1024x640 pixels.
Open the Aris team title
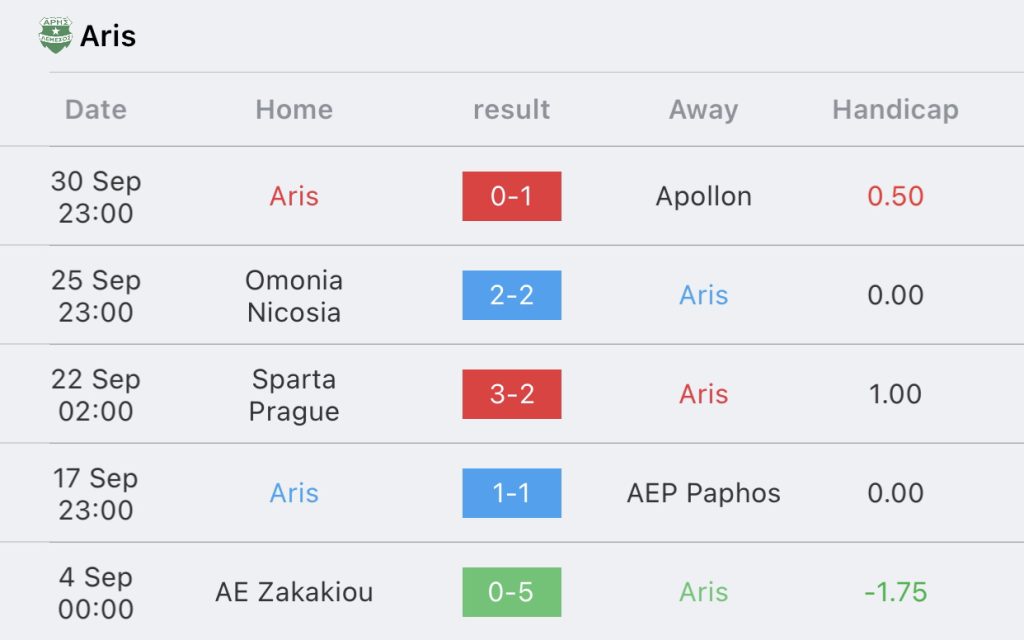coord(108,36)
